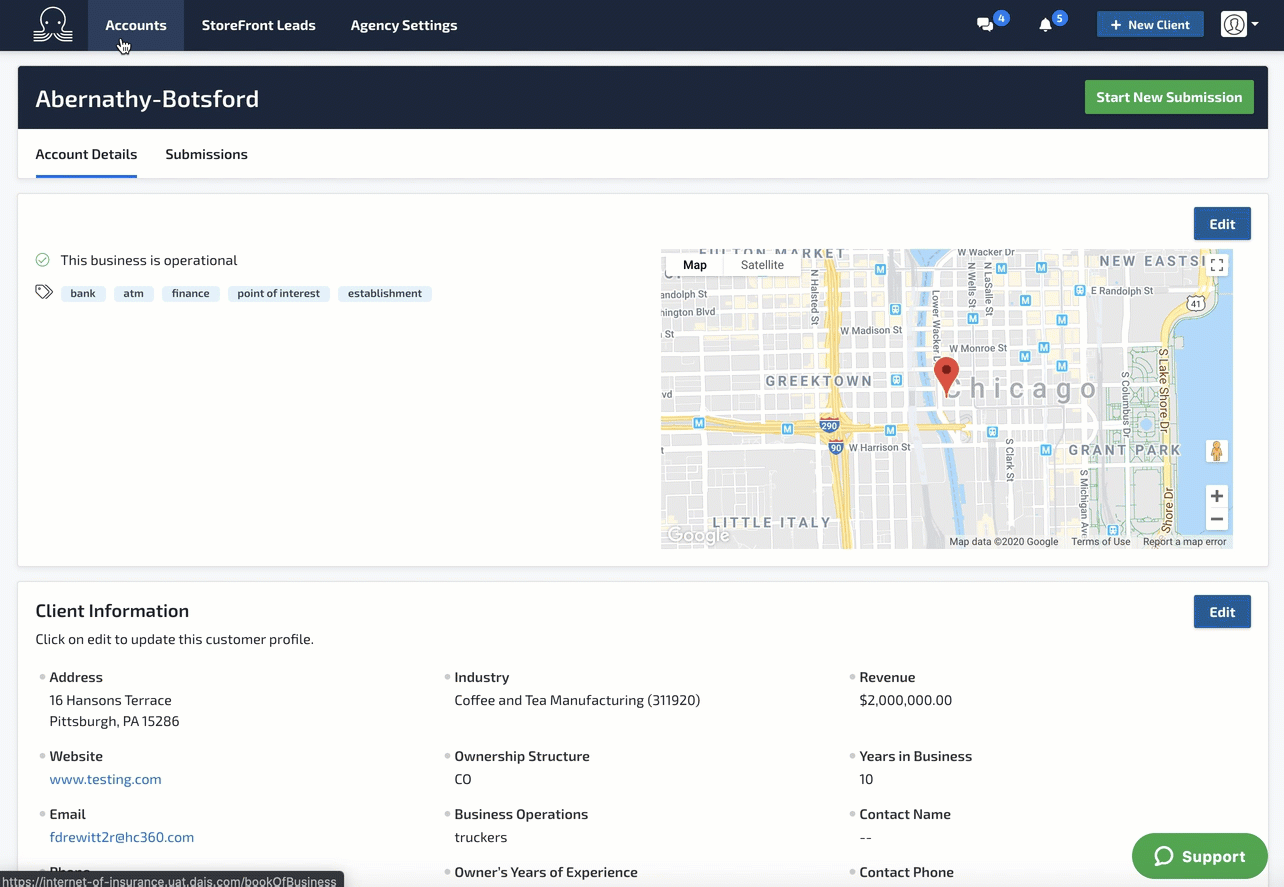Click the truckers business operations value
1284x887 pixels.
480,837
